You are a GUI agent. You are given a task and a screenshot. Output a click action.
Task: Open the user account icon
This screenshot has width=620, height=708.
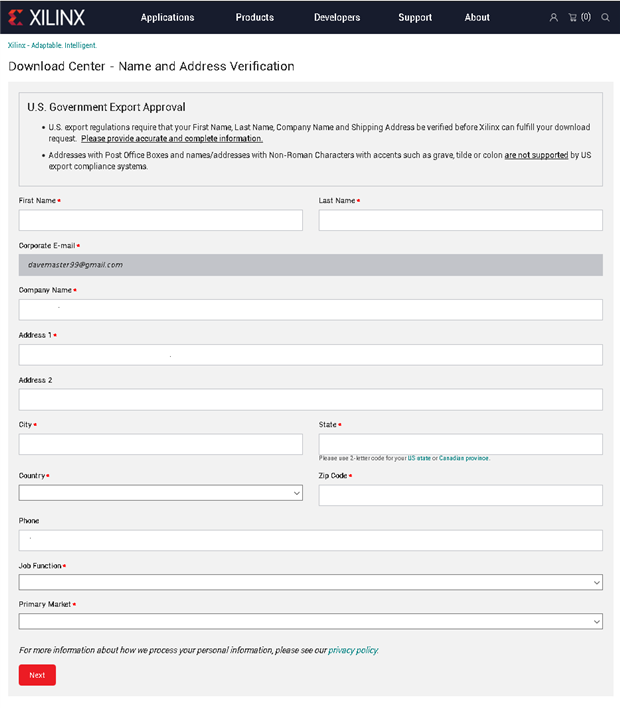(x=554, y=17)
